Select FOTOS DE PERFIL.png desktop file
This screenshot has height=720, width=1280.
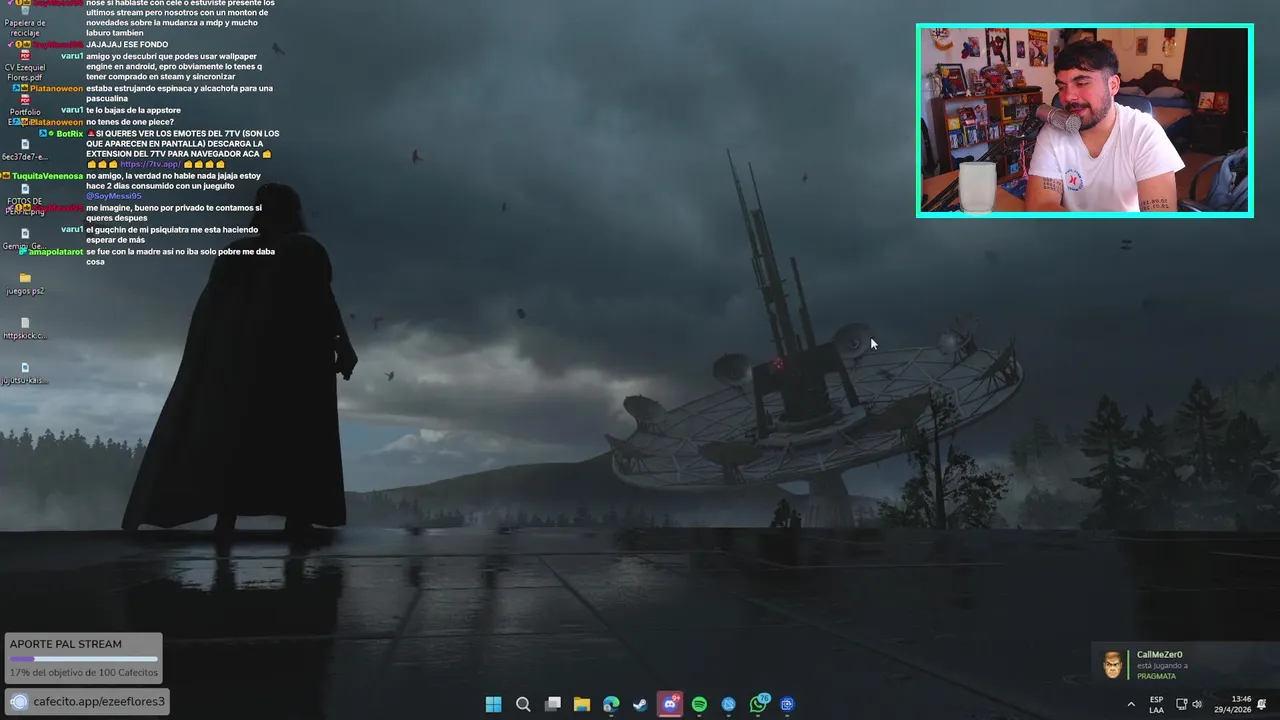pos(25,198)
